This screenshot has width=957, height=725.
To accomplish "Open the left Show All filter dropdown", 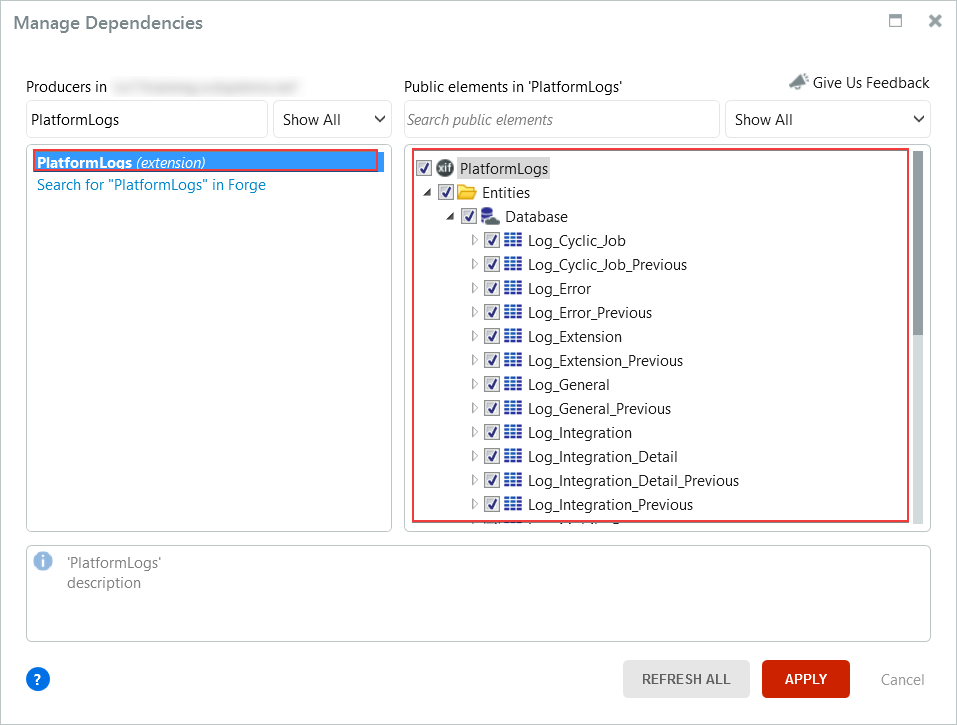I will [332, 119].
